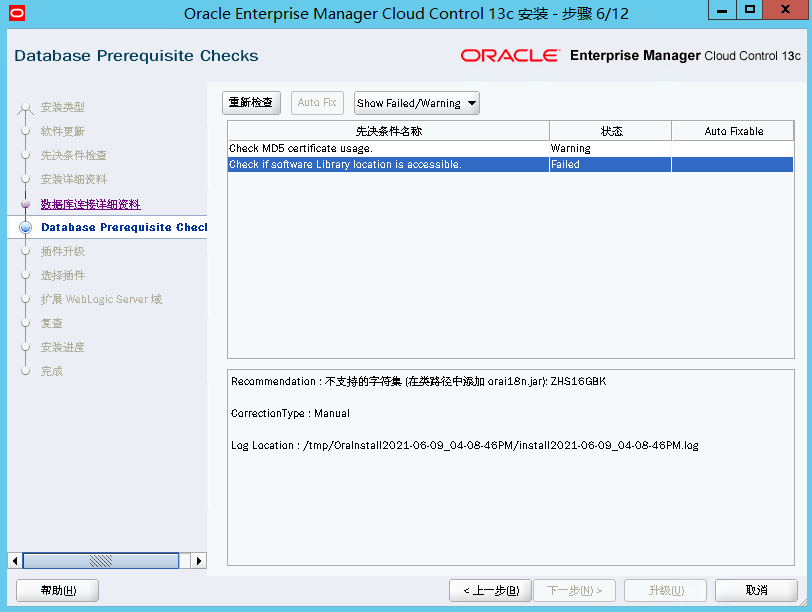Click the Oracle icon in the title bar
Viewport: 812px width, 612px height.
(17, 13)
